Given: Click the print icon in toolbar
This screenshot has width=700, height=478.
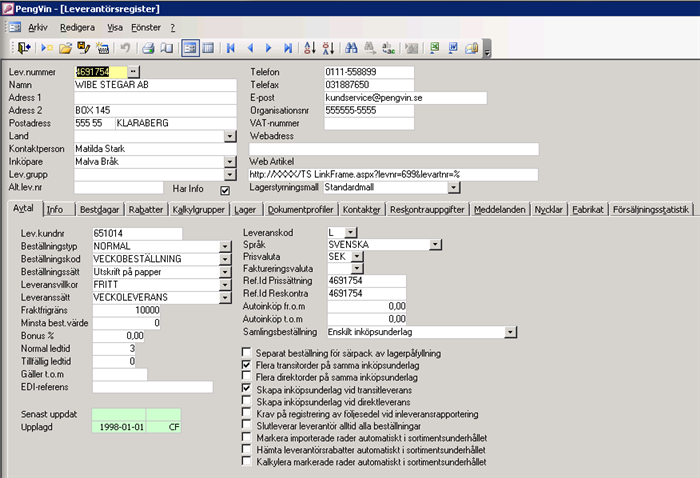Looking at the screenshot, I should pyautogui.click(x=148, y=47).
